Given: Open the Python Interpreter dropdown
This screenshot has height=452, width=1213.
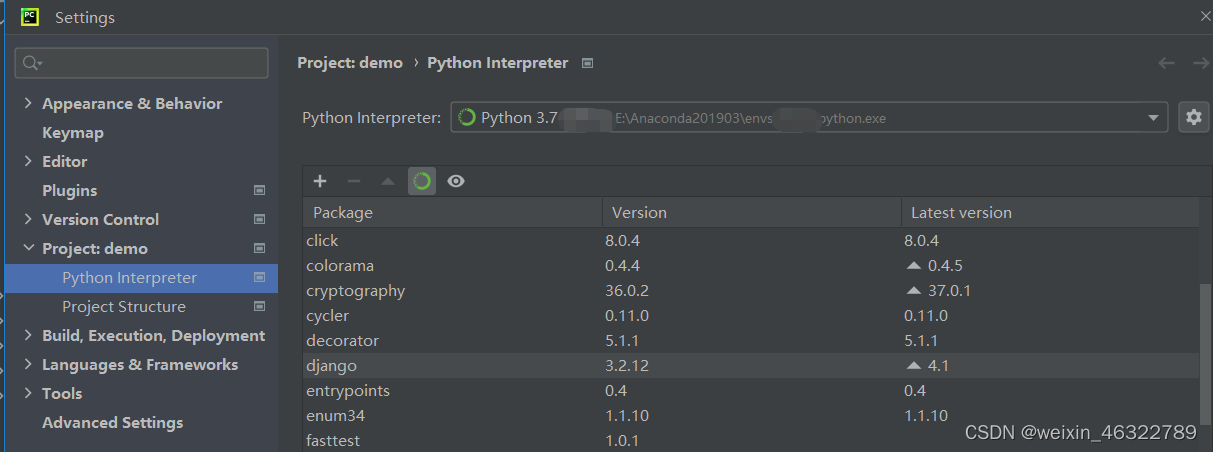Looking at the screenshot, I should coord(1153,118).
